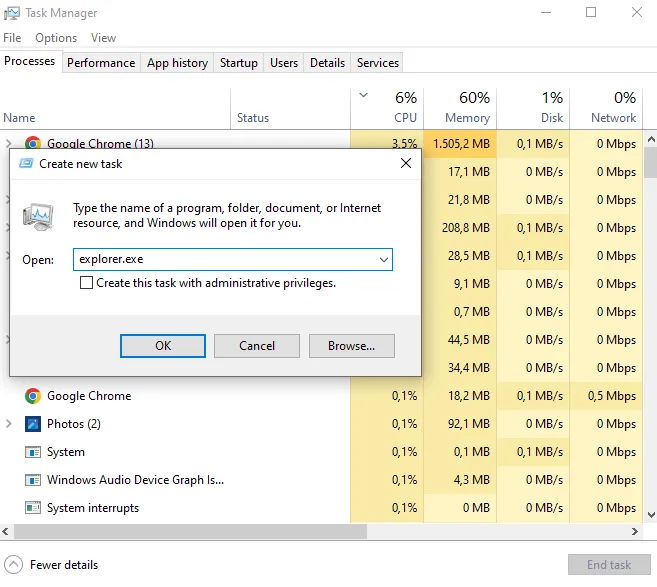The height and width of the screenshot is (587, 657).
Task: Click the 18,2 MB memory cell
Action: (x=460, y=396)
